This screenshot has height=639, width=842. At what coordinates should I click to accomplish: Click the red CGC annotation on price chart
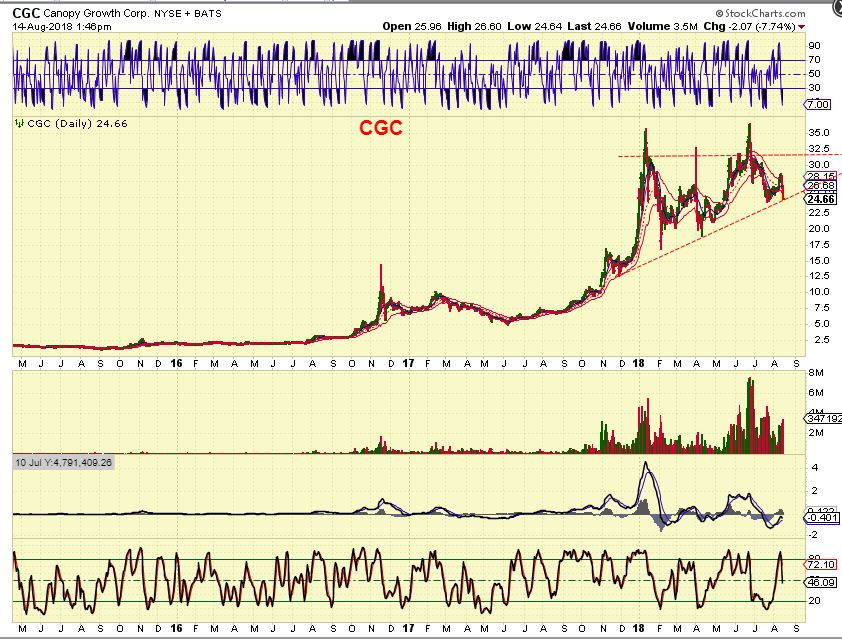(x=381, y=128)
